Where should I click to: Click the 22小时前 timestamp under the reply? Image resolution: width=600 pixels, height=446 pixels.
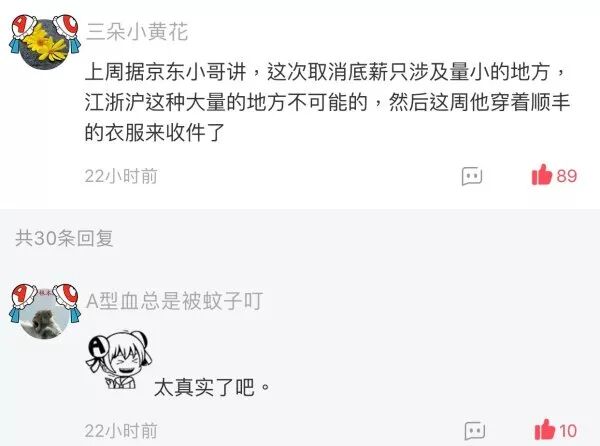[121, 431]
